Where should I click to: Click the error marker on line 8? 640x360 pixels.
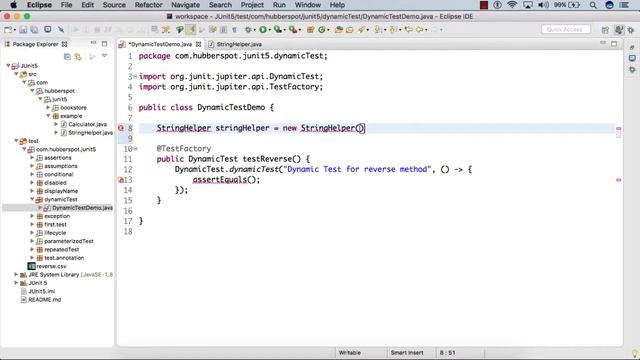[x=121, y=128]
